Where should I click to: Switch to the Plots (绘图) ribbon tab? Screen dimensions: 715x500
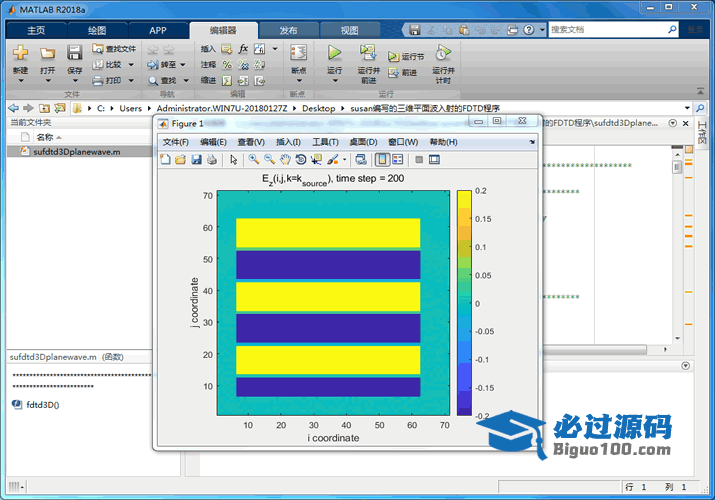[97, 30]
